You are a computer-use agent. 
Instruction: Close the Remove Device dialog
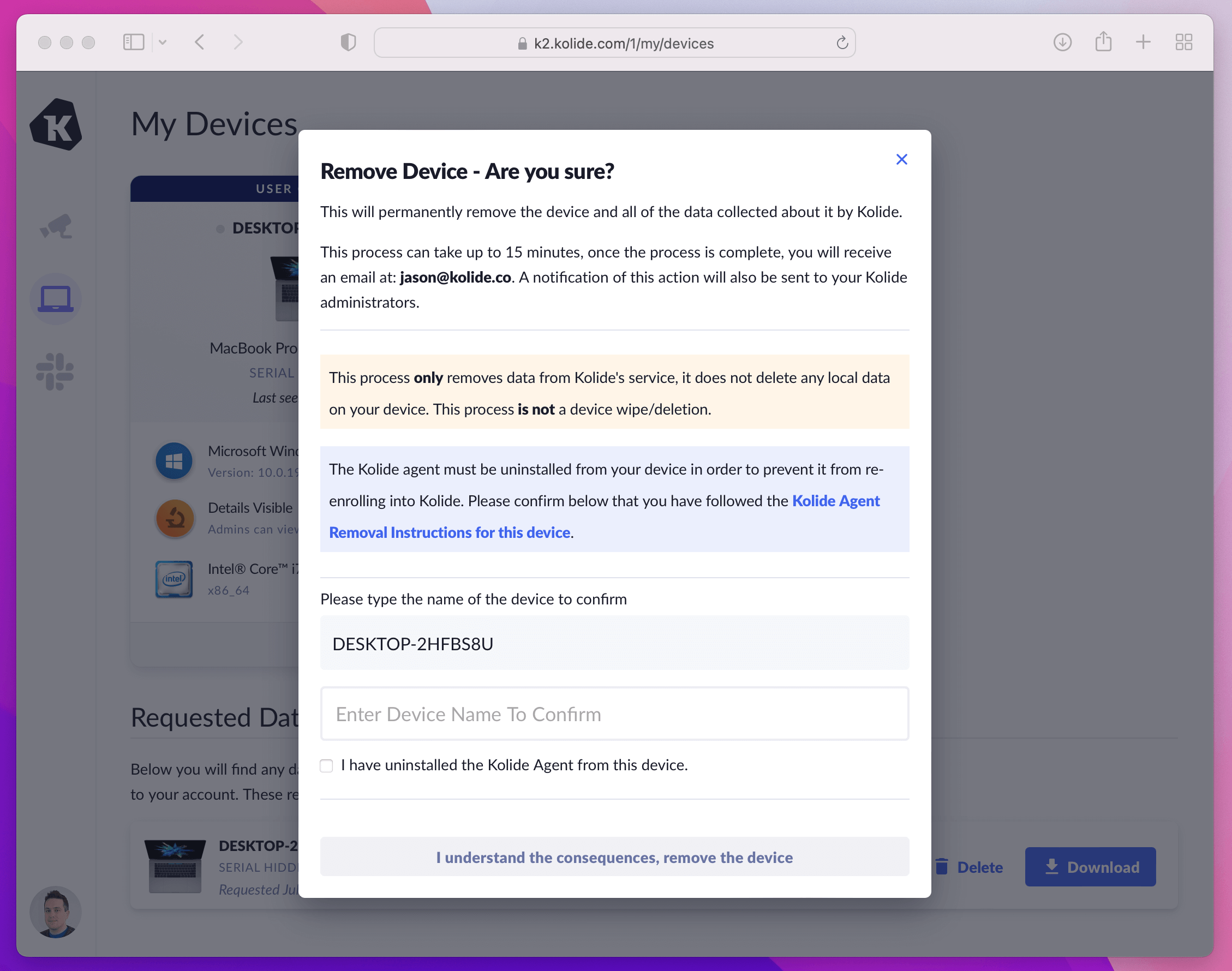pyautogui.click(x=901, y=159)
